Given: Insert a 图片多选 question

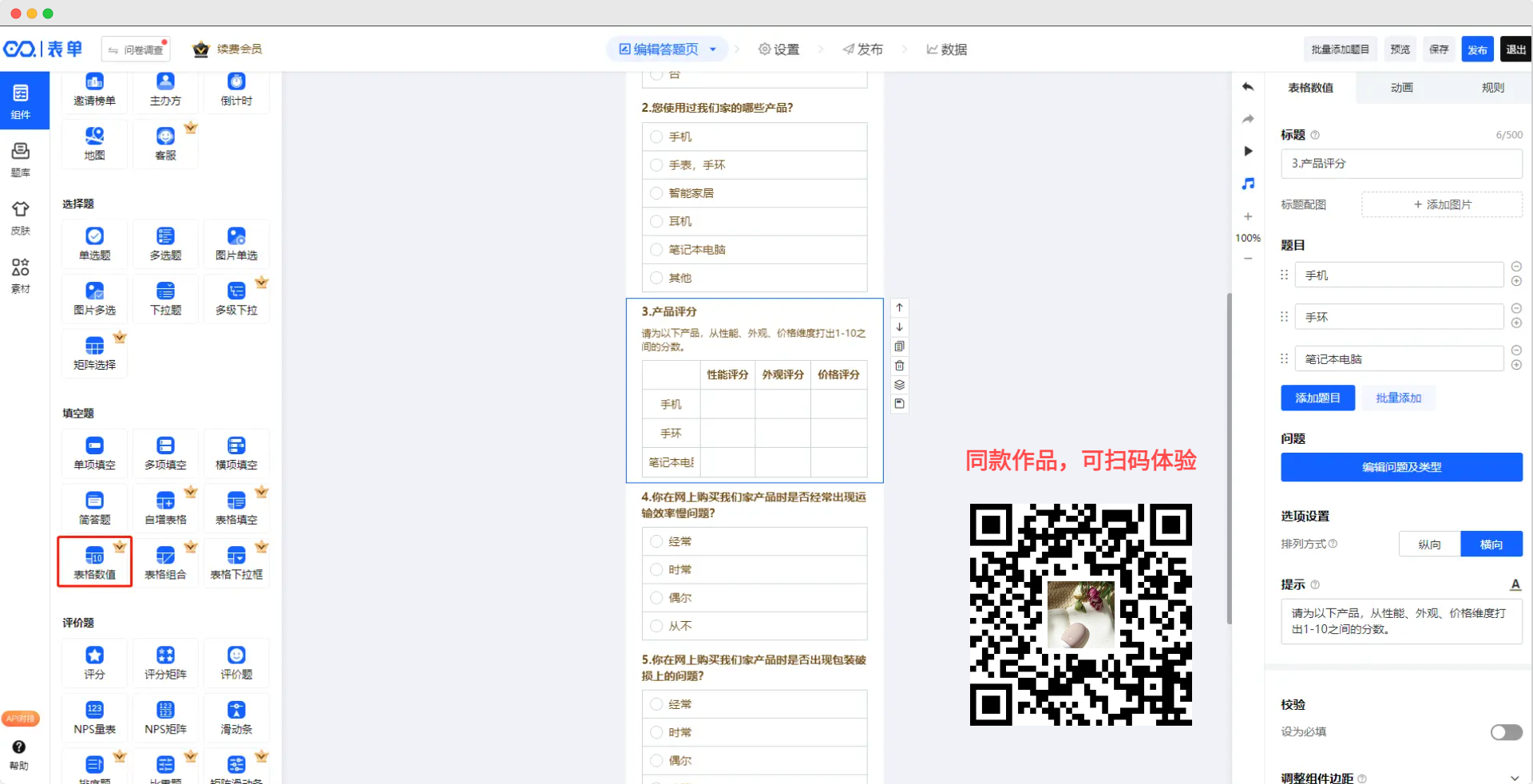Looking at the screenshot, I should [x=94, y=299].
